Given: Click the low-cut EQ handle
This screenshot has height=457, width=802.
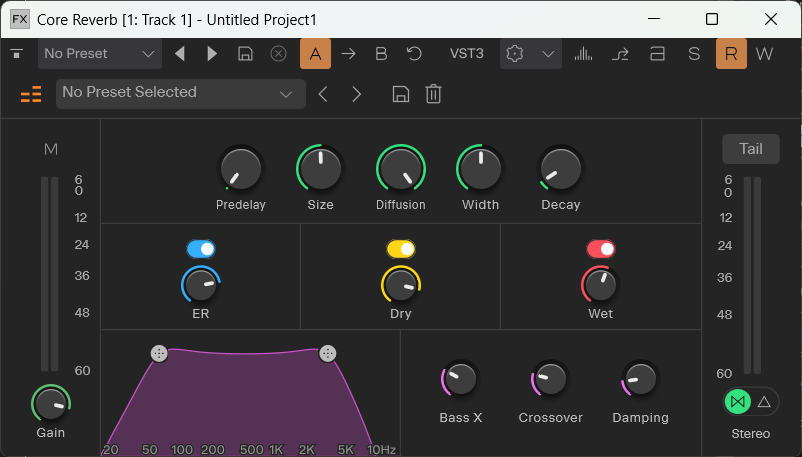Looking at the screenshot, I should [x=159, y=353].
